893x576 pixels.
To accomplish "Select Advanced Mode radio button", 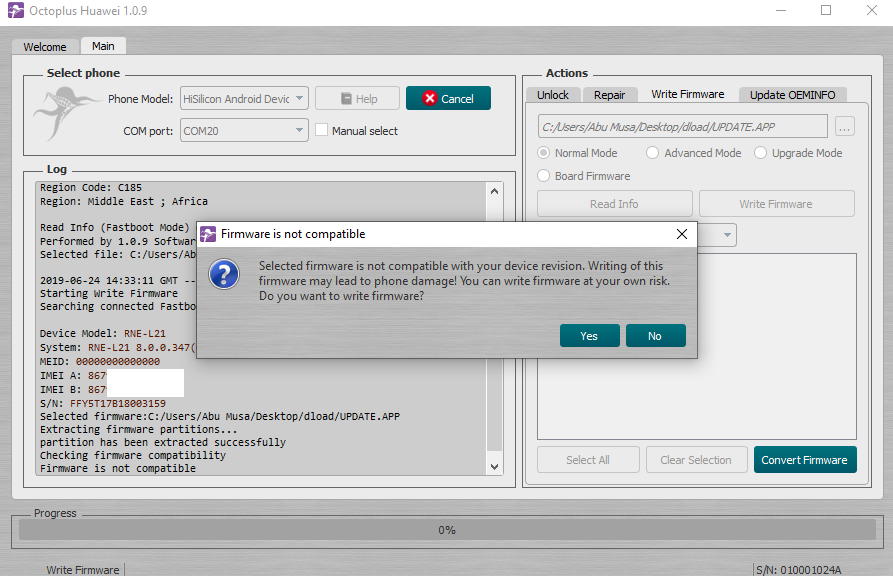I will pos(653,153).
